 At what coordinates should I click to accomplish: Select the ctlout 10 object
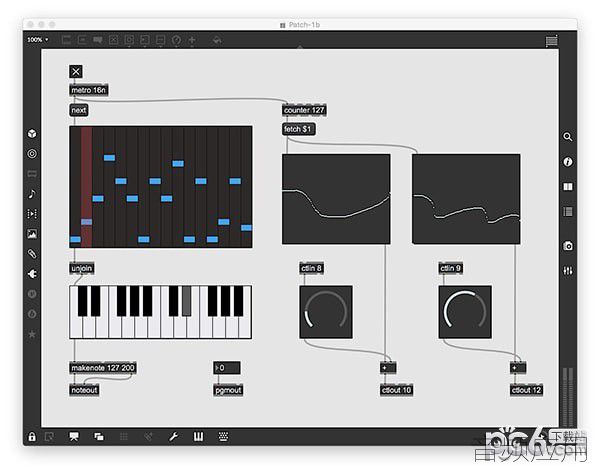click(396, 390)
